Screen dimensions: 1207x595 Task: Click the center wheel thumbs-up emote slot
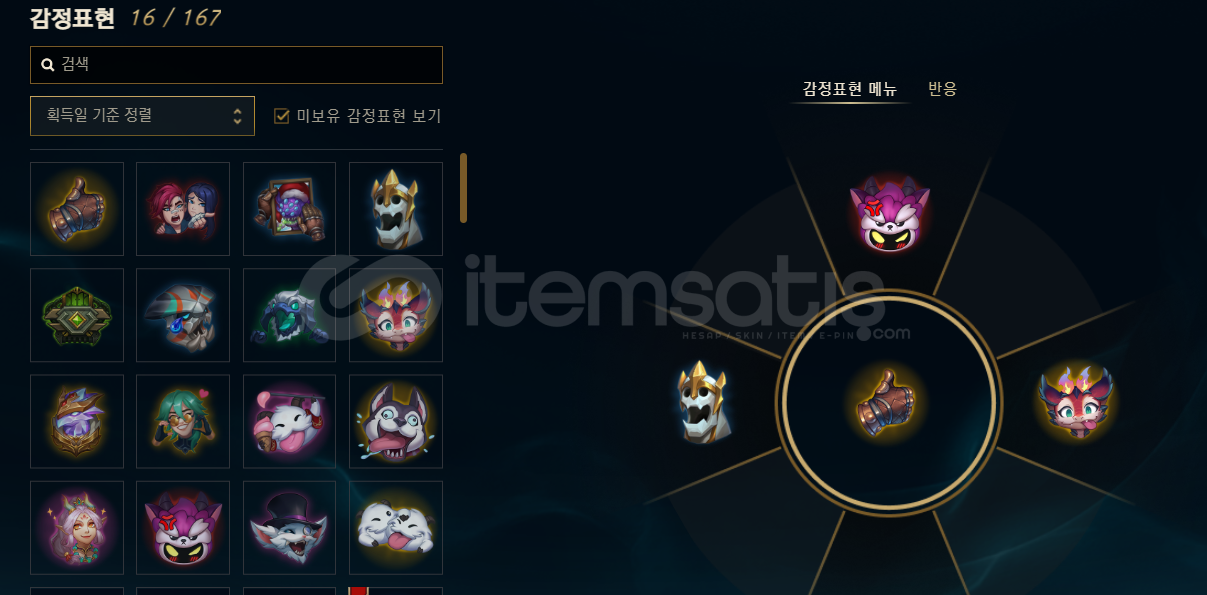(889, 402)
